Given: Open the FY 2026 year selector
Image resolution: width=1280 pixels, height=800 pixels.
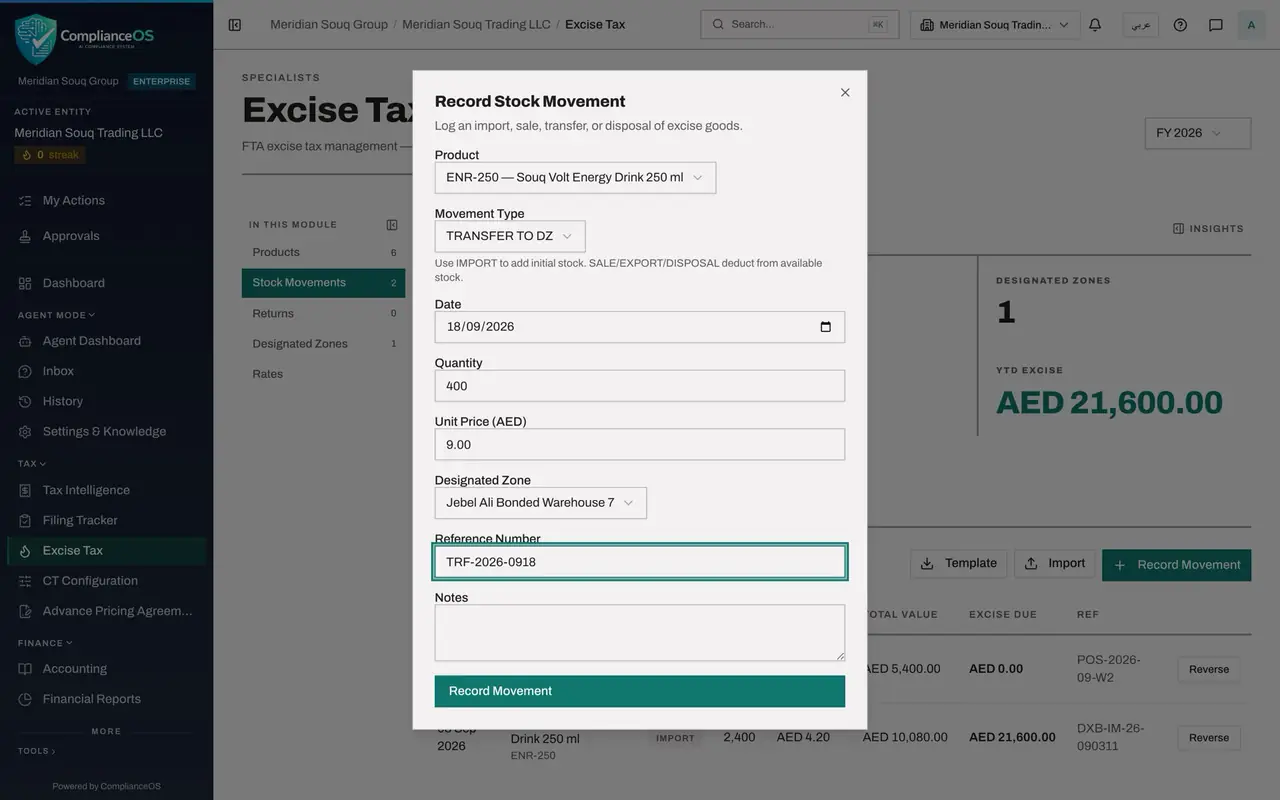Looking at the screenshot, I should point(1197,133).
